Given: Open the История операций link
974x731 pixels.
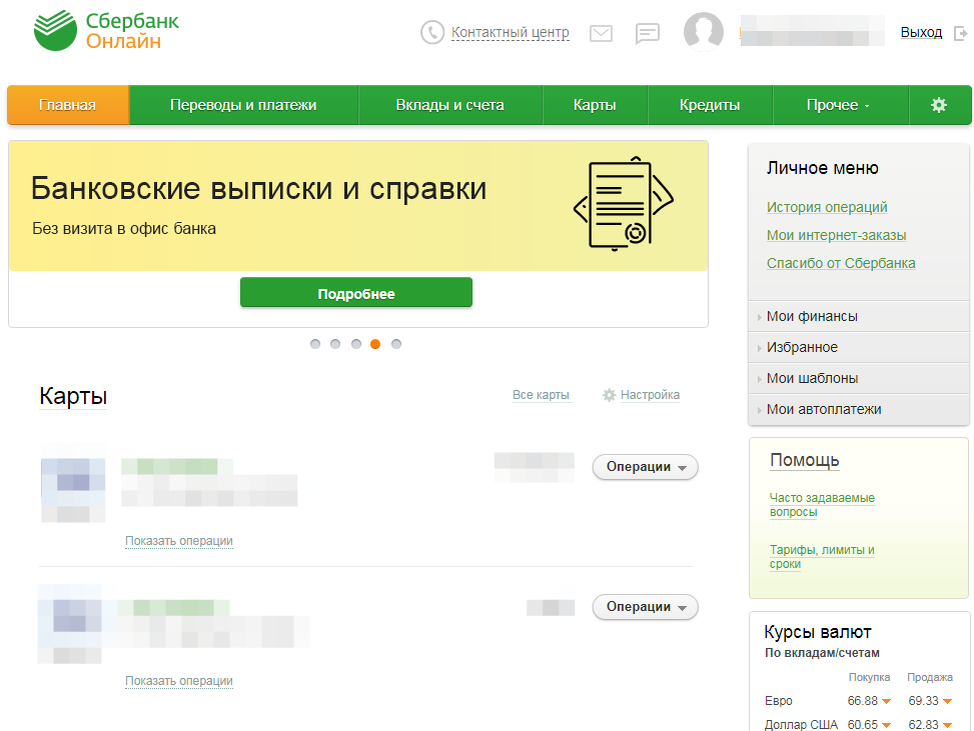Looking at the screenshot, I should 827,207.
